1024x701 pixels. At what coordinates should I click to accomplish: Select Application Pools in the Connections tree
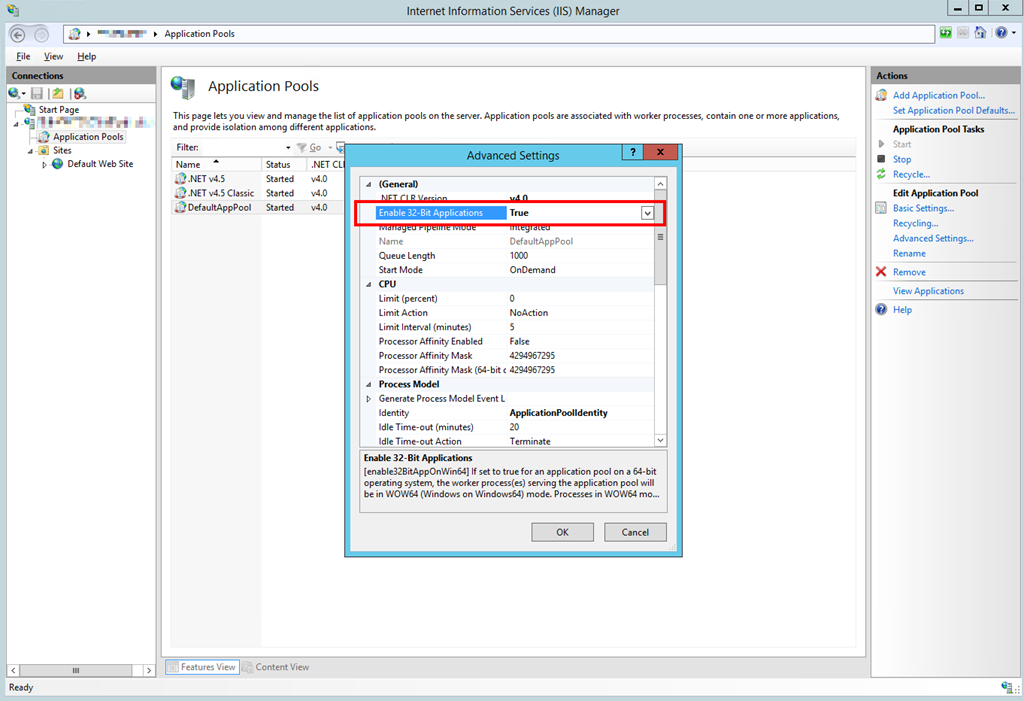tap(88, 137)
